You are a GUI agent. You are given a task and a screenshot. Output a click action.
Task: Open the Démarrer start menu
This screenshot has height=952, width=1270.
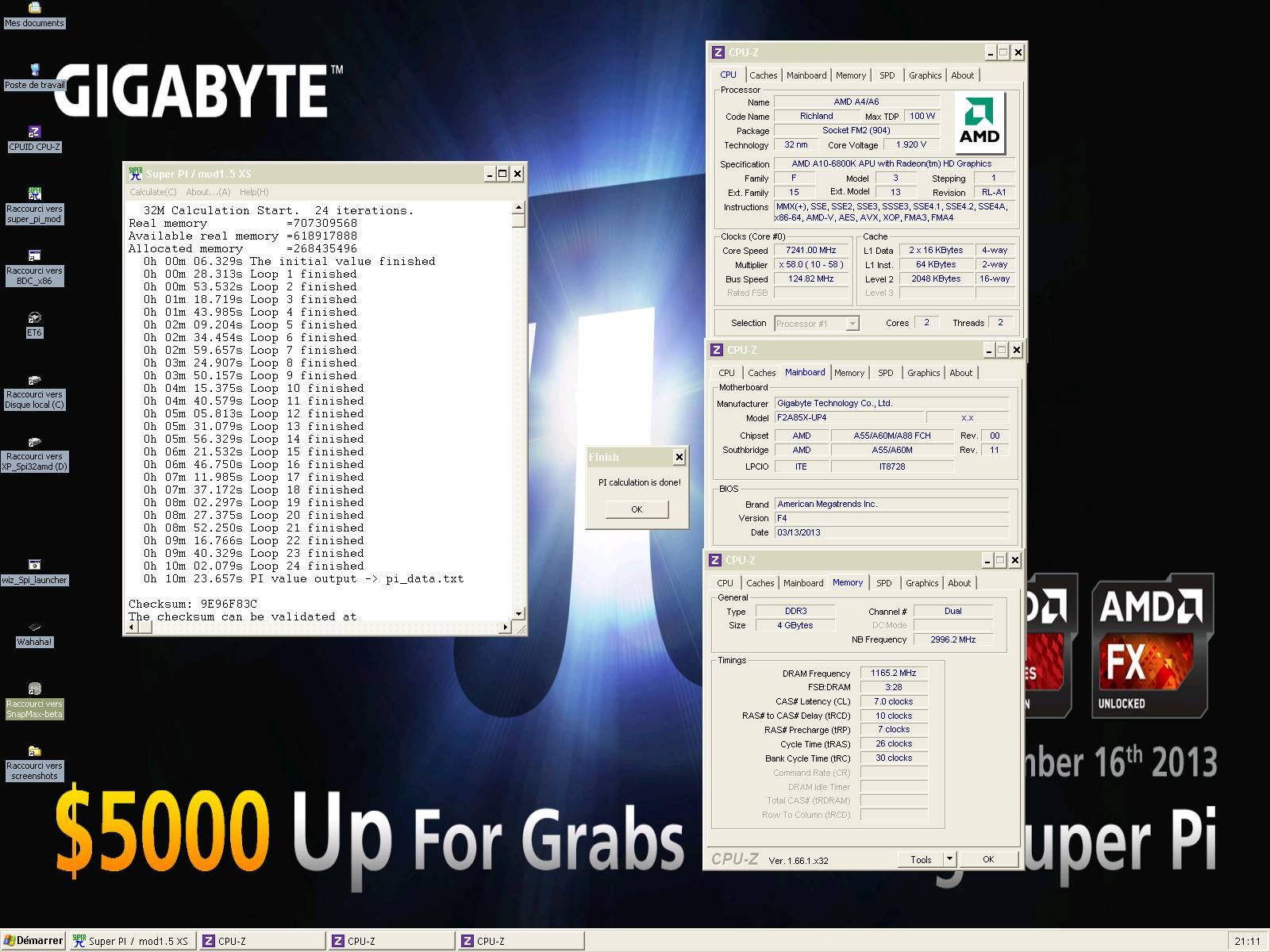pos(33,941)
